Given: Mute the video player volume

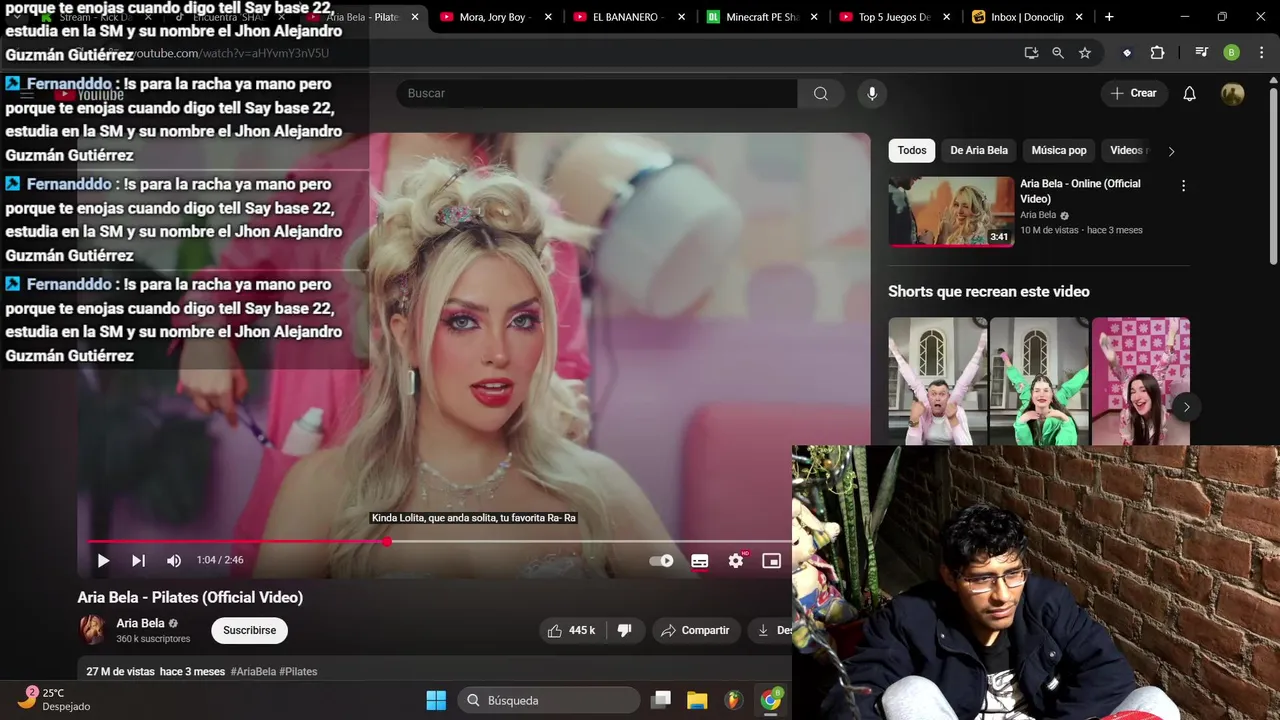Looking at the screenshot, I should [174, 561].
